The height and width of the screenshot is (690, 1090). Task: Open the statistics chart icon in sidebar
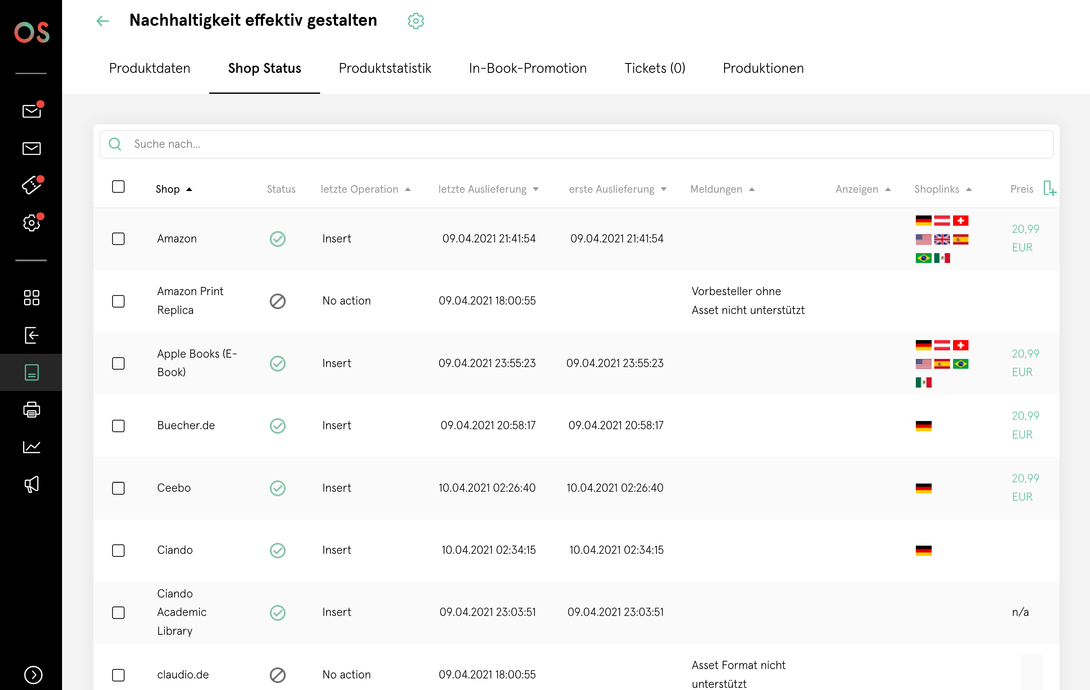click(x=32, y=447)
